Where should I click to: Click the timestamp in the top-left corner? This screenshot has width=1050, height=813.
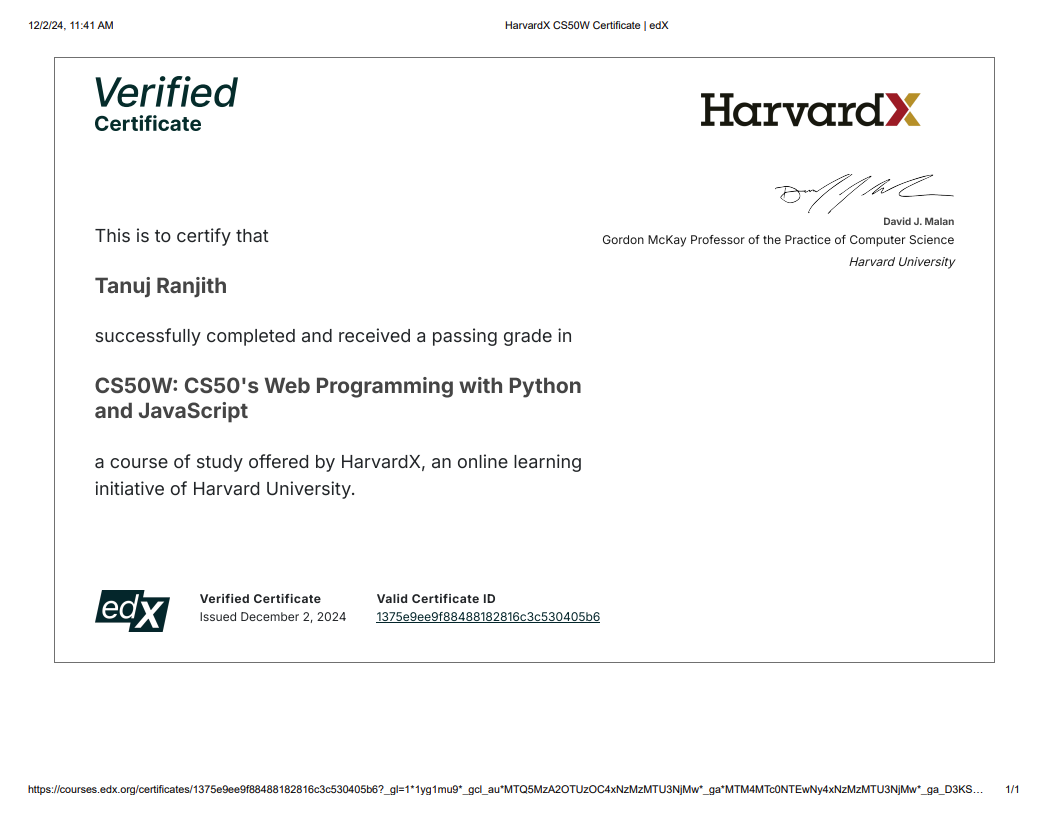point(70,25)
